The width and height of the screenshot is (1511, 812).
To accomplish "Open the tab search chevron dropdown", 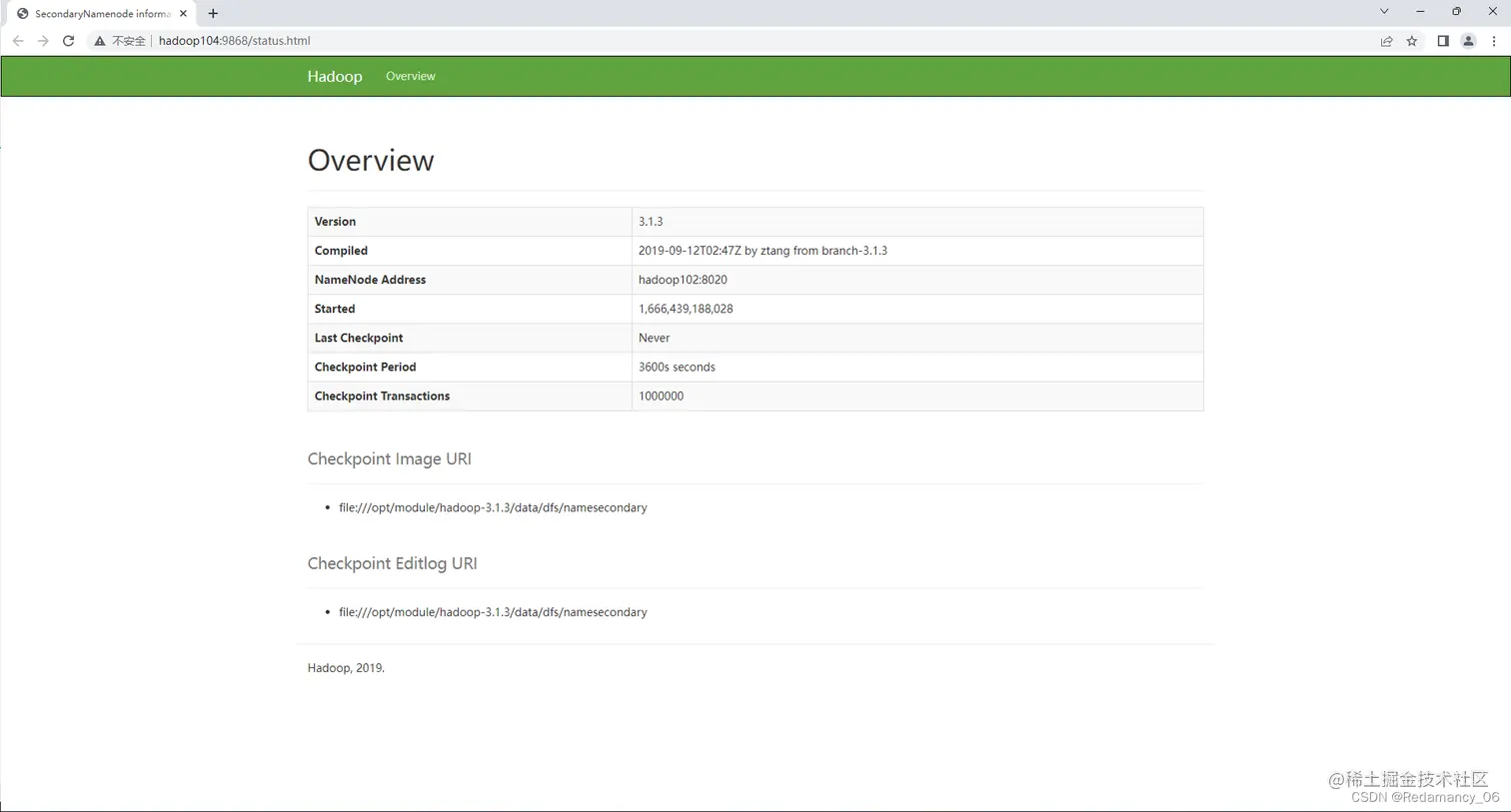I will [1384, 12].
